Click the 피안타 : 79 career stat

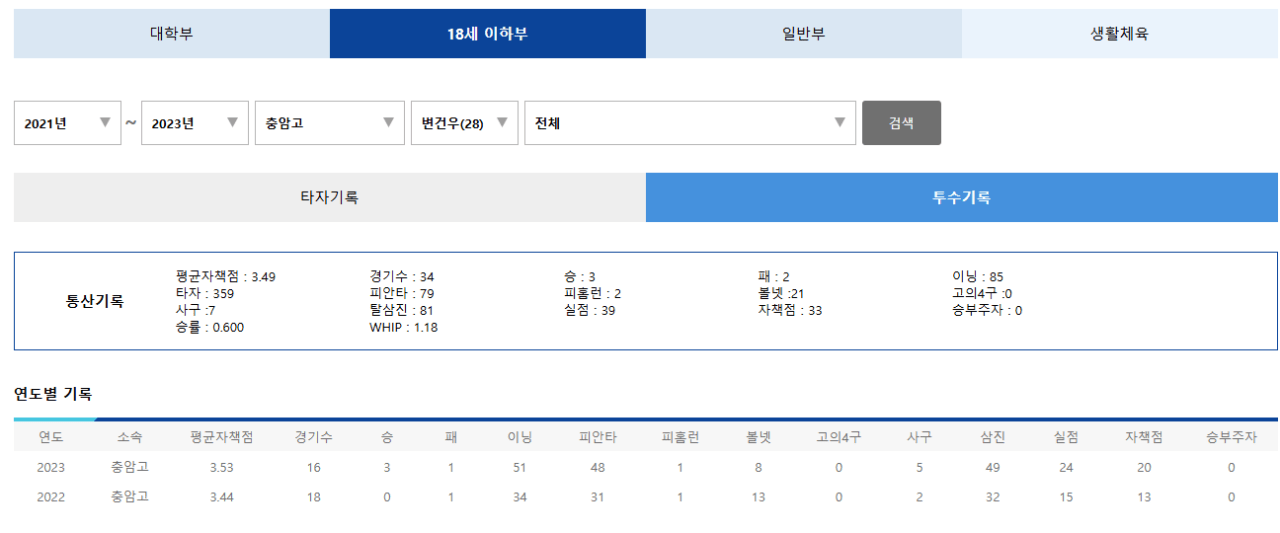coord(402,293)
